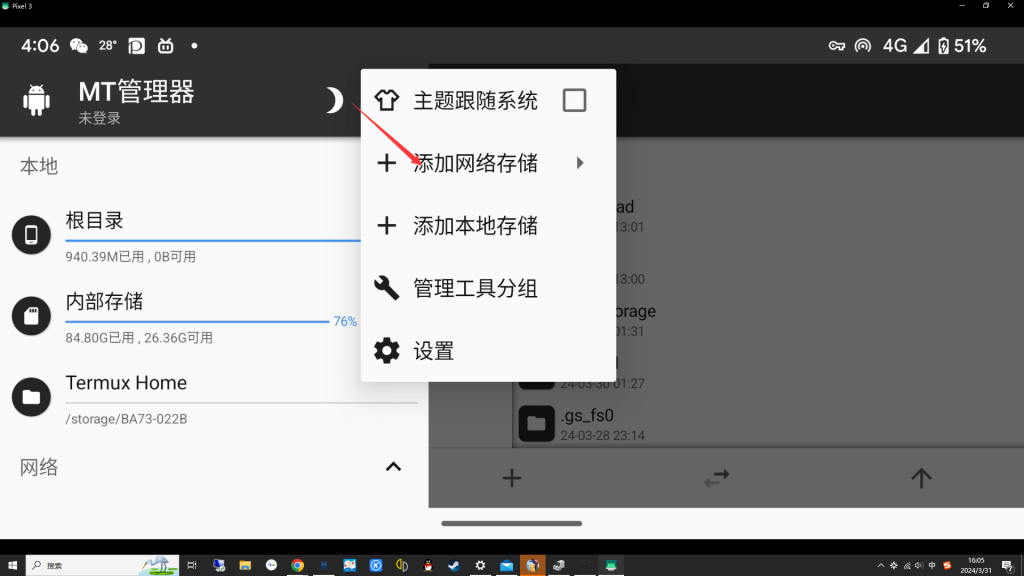The height and width of the screenshot is (576, 1024).
Task: Open the 根目录 storage entry
Action: click(95, 221)
